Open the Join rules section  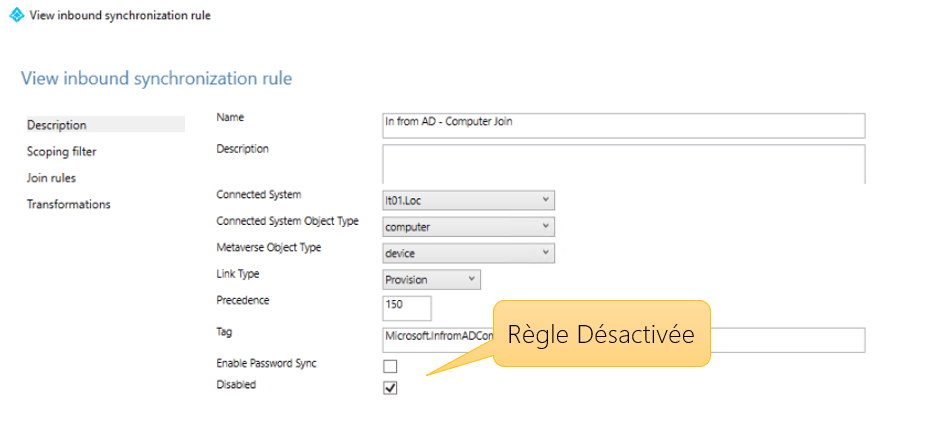(x=52, y=178)
